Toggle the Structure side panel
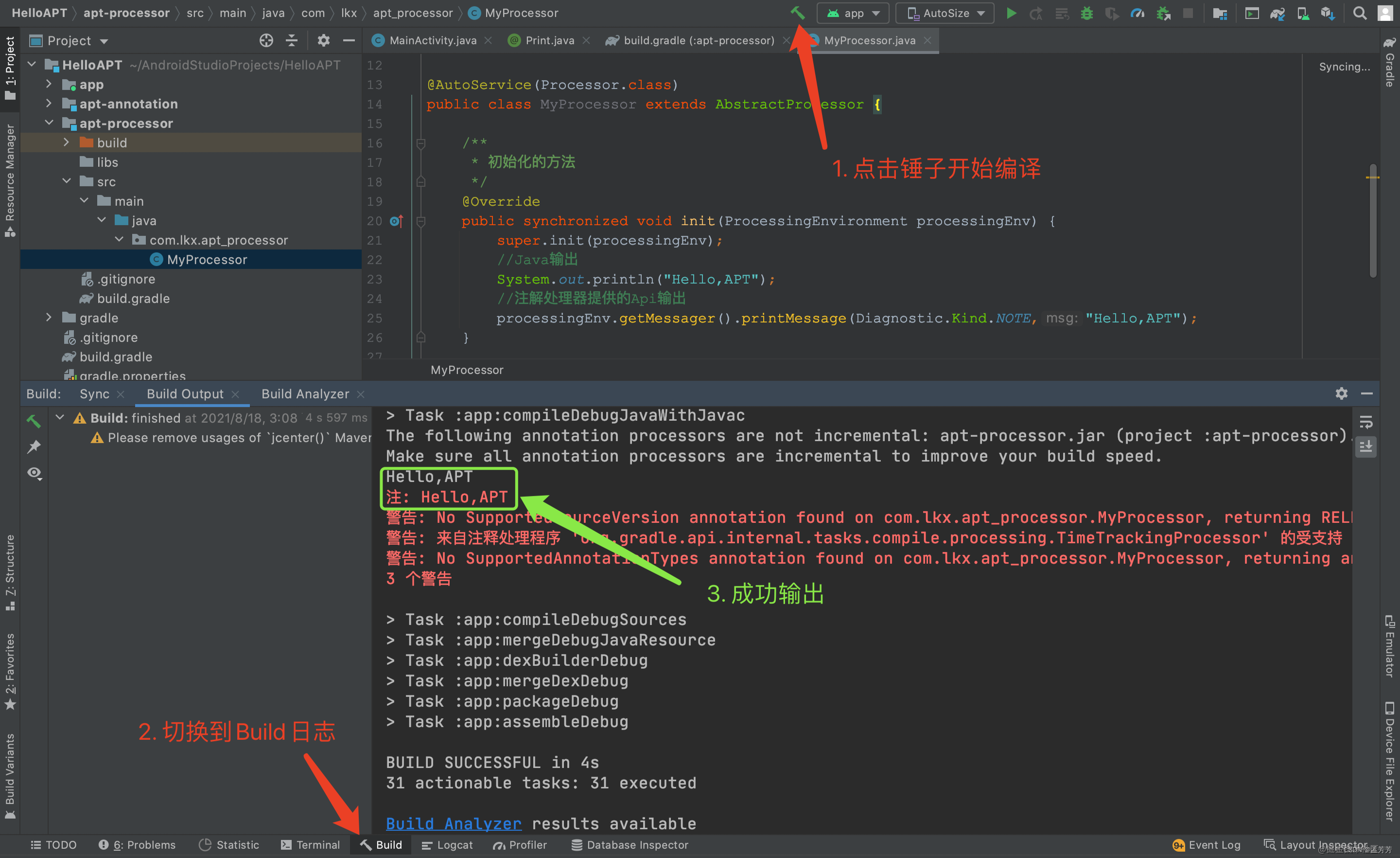Image resolution: width=1400 pixels, height=858 pixels. coord(10,572)
